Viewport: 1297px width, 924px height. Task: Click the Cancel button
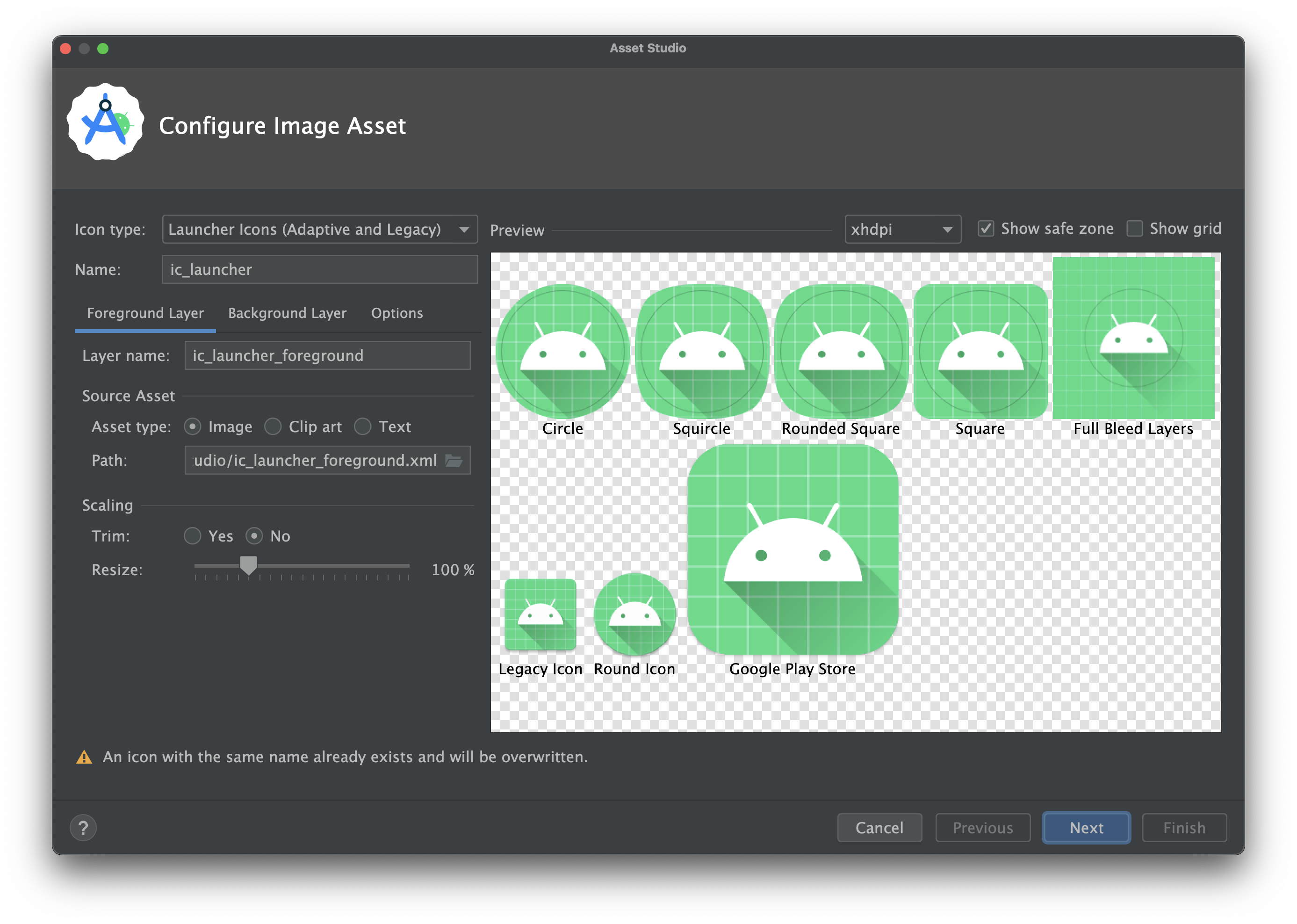(877, 854)
